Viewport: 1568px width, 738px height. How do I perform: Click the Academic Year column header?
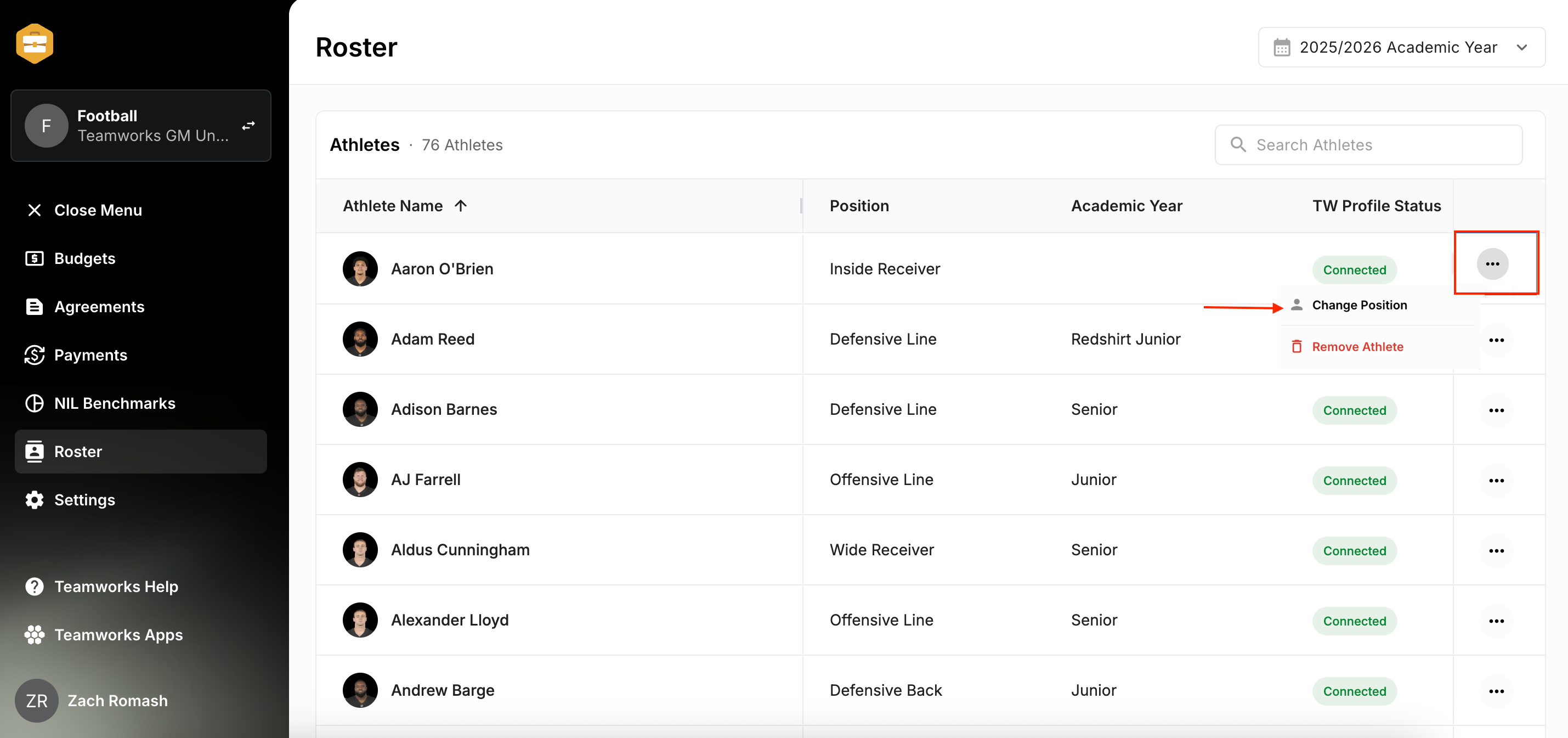[x=1126, y=206]
